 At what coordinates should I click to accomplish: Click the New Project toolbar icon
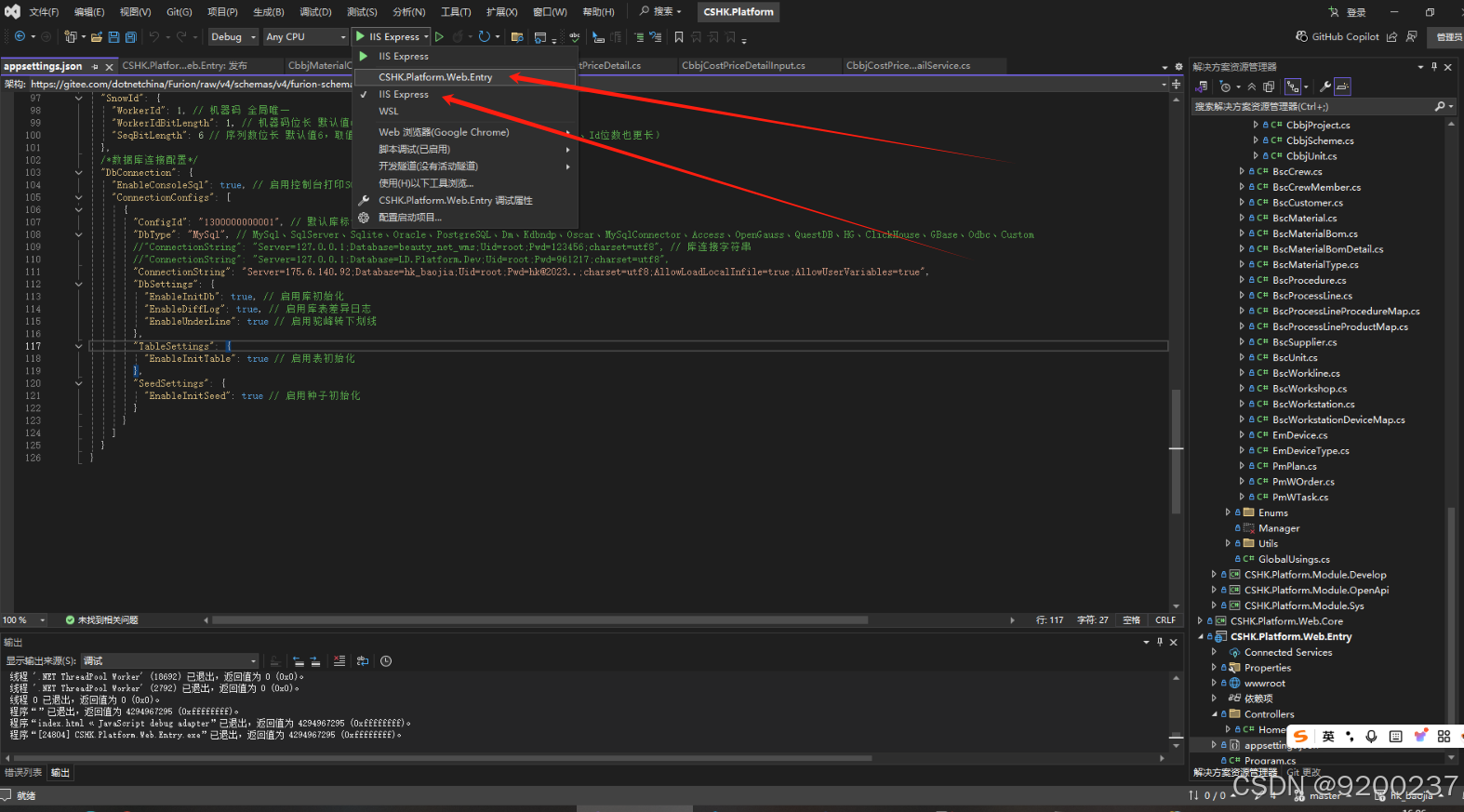coord(71,37)
